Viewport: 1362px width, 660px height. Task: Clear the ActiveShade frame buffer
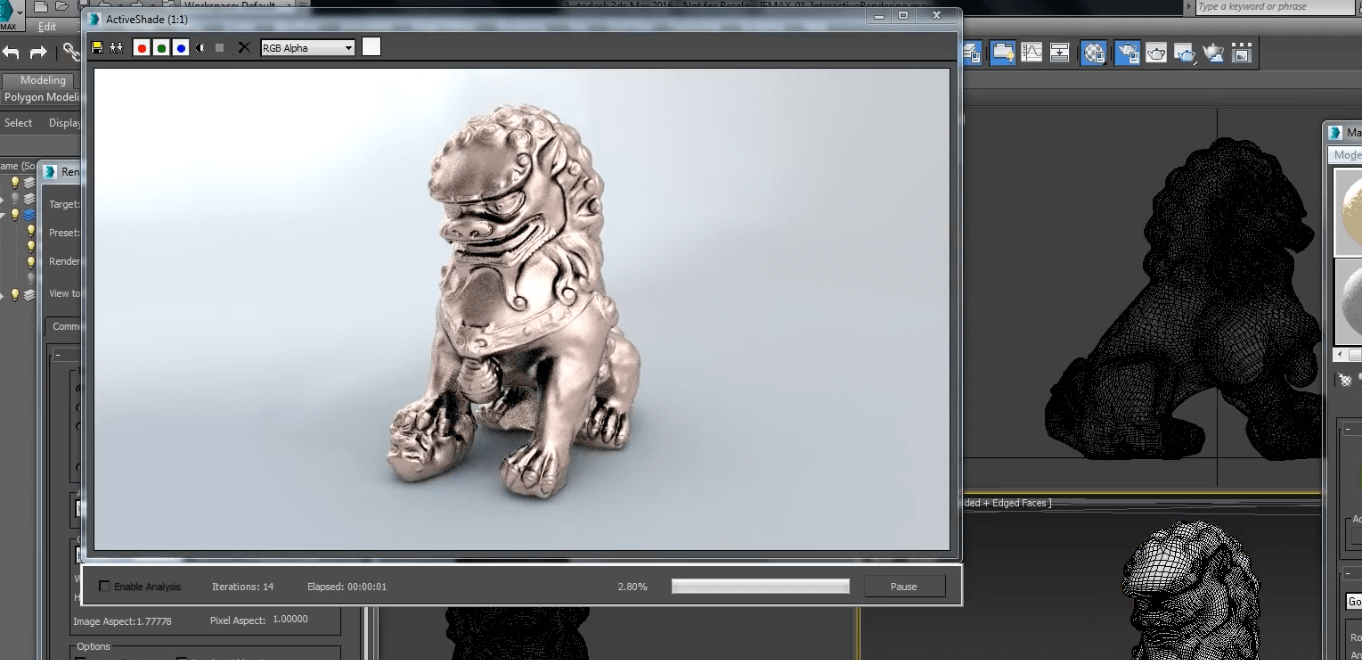(x=244, y=48)
